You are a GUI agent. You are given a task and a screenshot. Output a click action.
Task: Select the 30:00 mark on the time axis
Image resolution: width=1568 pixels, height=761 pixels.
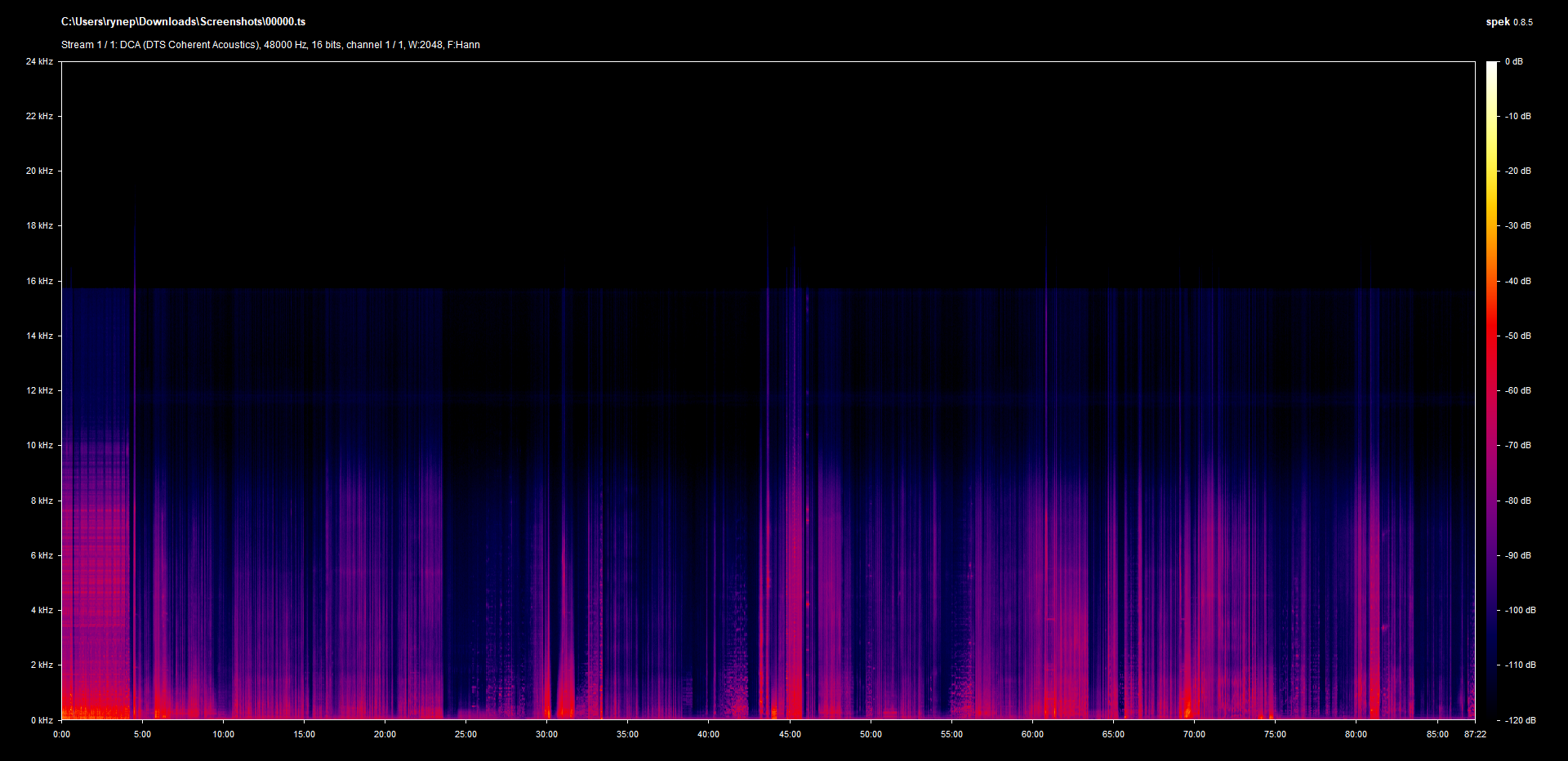pyautogui.click(x=546, y=734)
